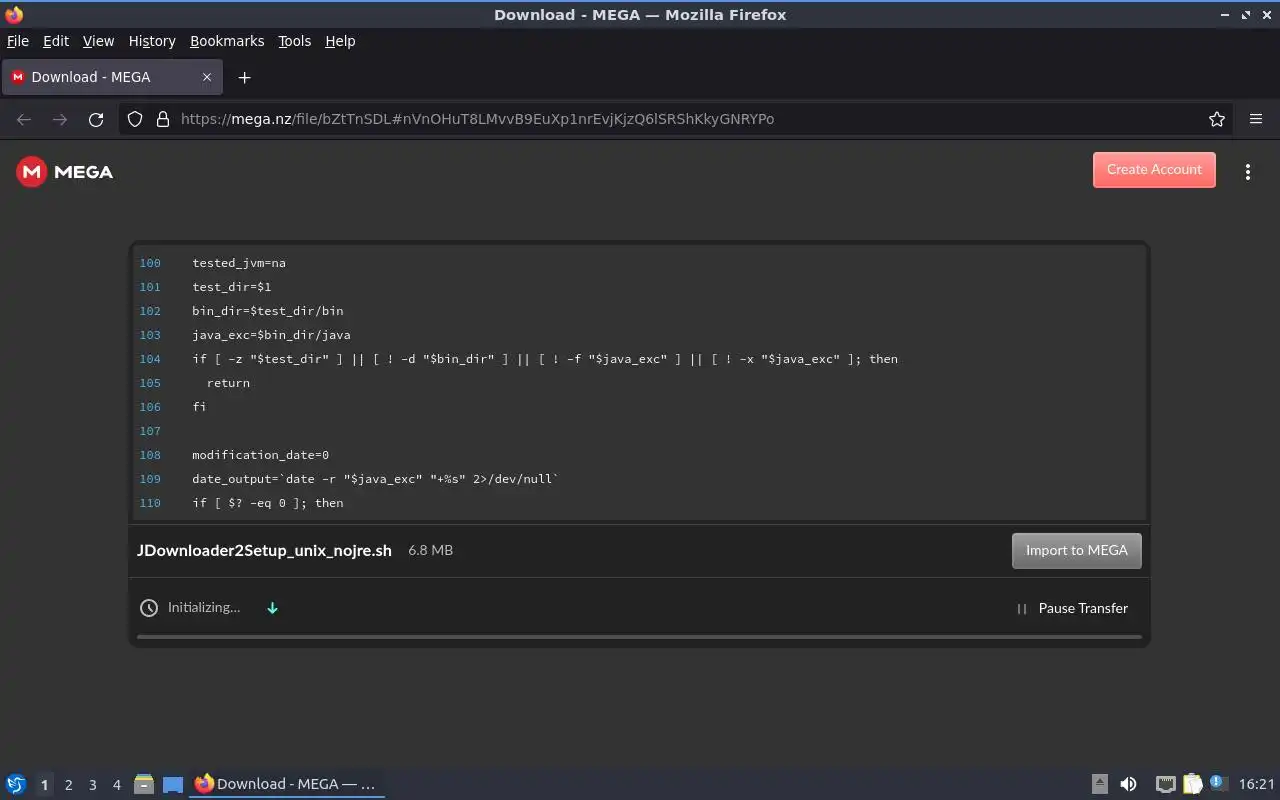The height and width of the screenshot is (800, 1280).
Task: Click the 16:21 clock in the taskbar
Action: [x=1257, y=784]
